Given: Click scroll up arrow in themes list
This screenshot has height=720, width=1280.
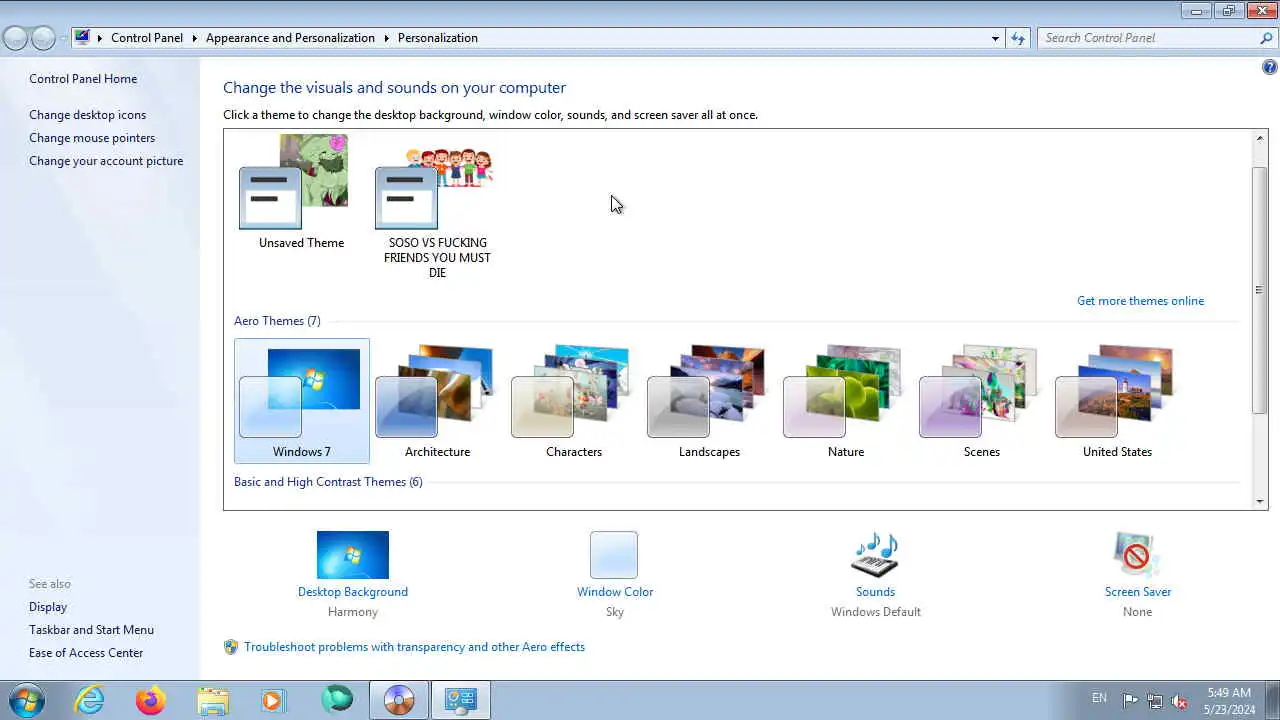Looking at the screenshot, I should click(1260, 138).
